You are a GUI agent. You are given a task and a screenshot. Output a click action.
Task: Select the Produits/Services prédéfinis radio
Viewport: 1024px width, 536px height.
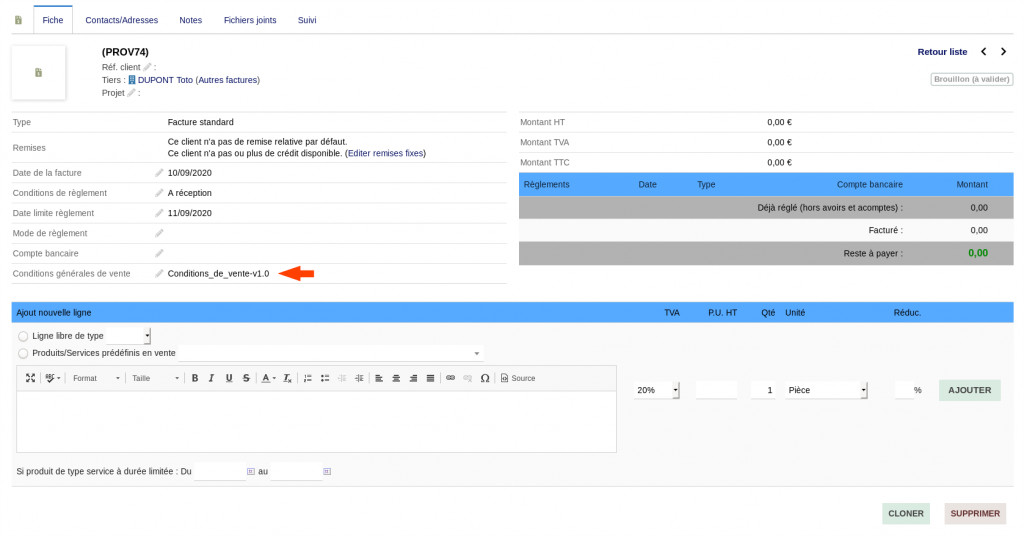[x=24, y=353]
